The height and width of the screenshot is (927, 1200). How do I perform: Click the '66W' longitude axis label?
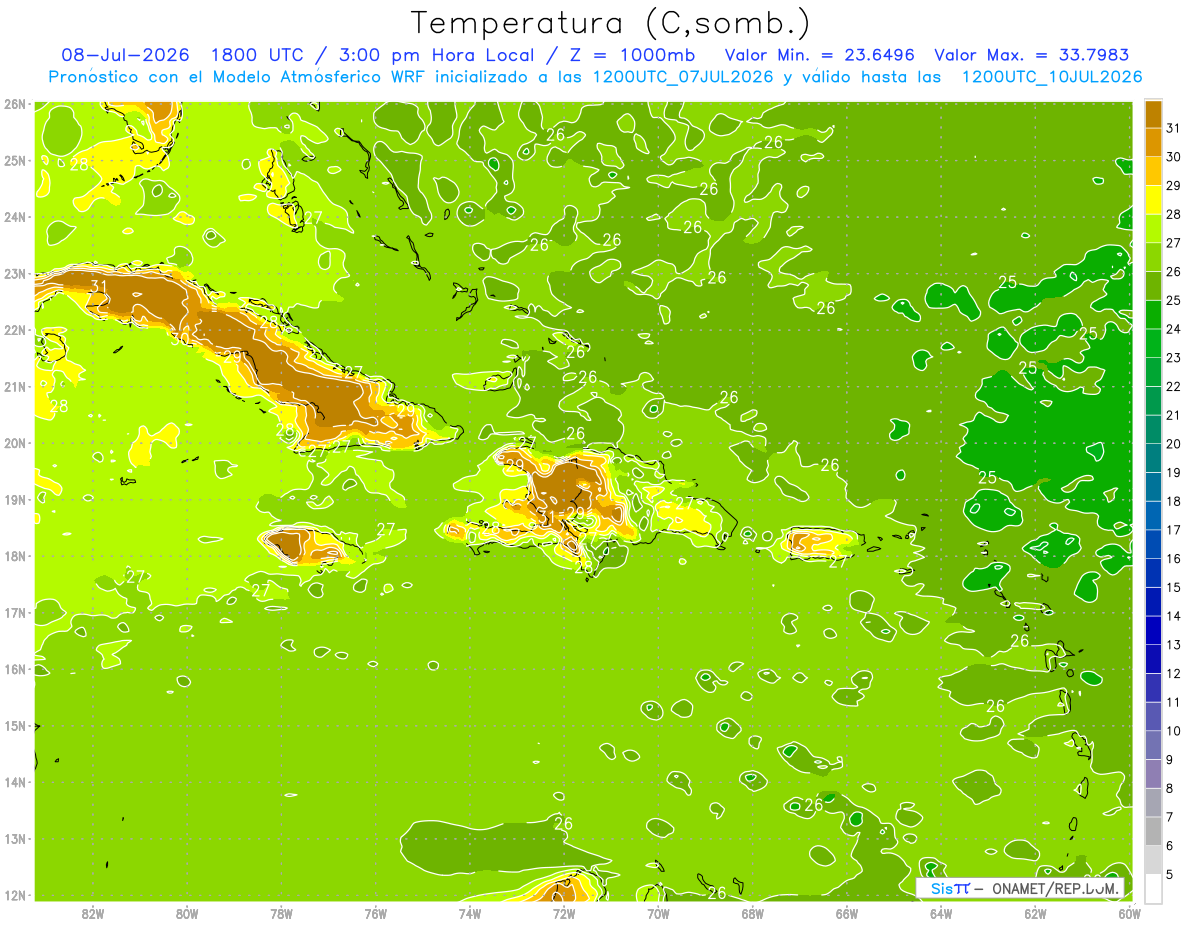coord(847,913)
